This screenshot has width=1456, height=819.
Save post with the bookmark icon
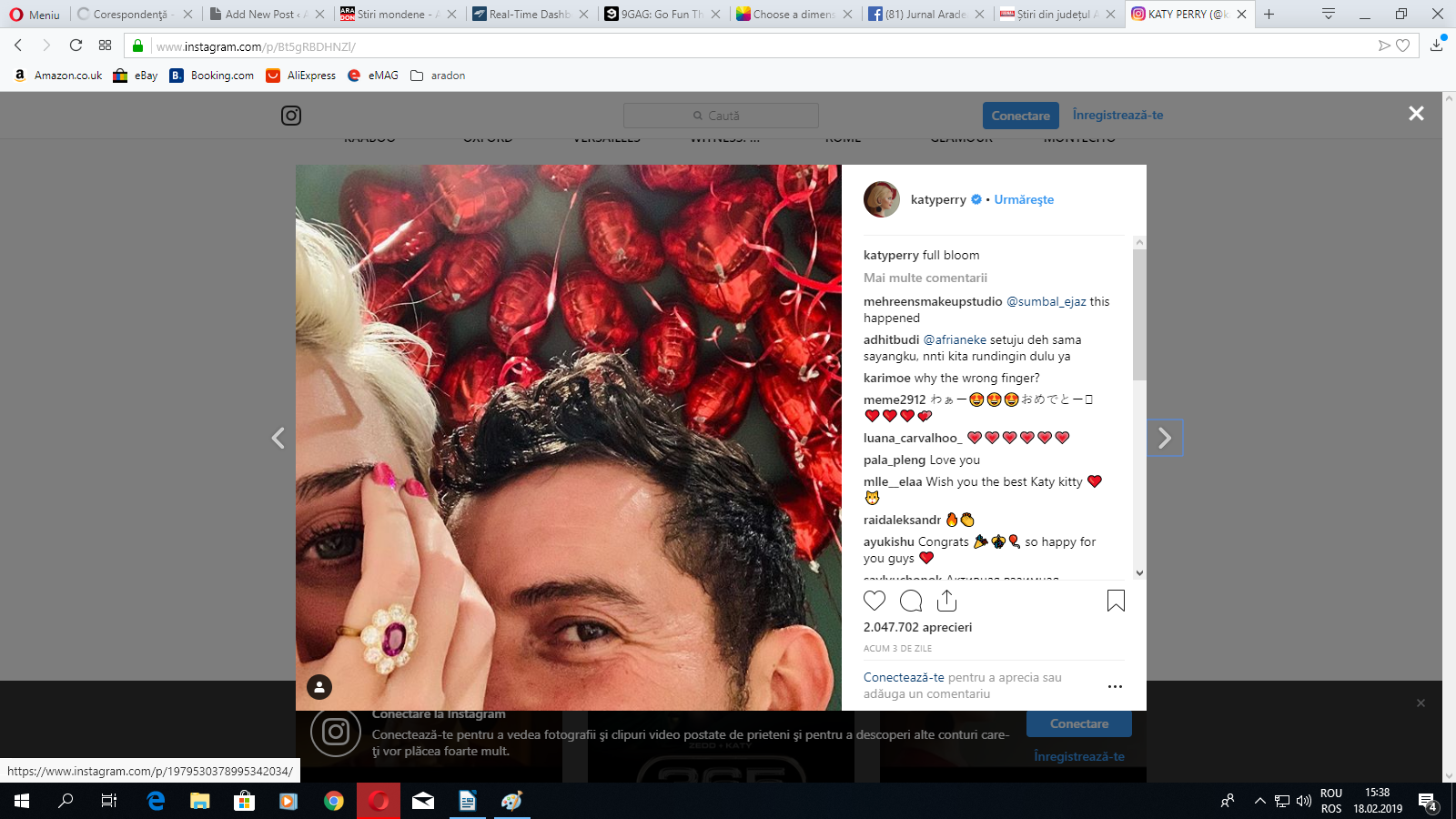pos(1116,601)
